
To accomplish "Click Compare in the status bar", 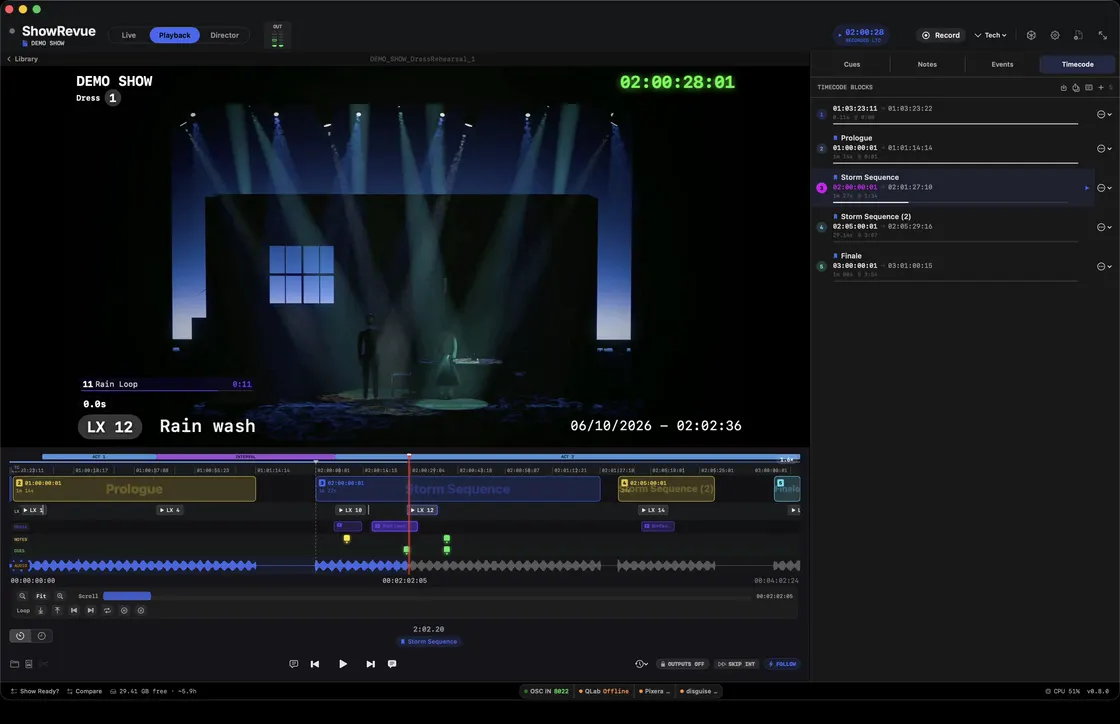I will pyautogui.click(x=84, y=691).
